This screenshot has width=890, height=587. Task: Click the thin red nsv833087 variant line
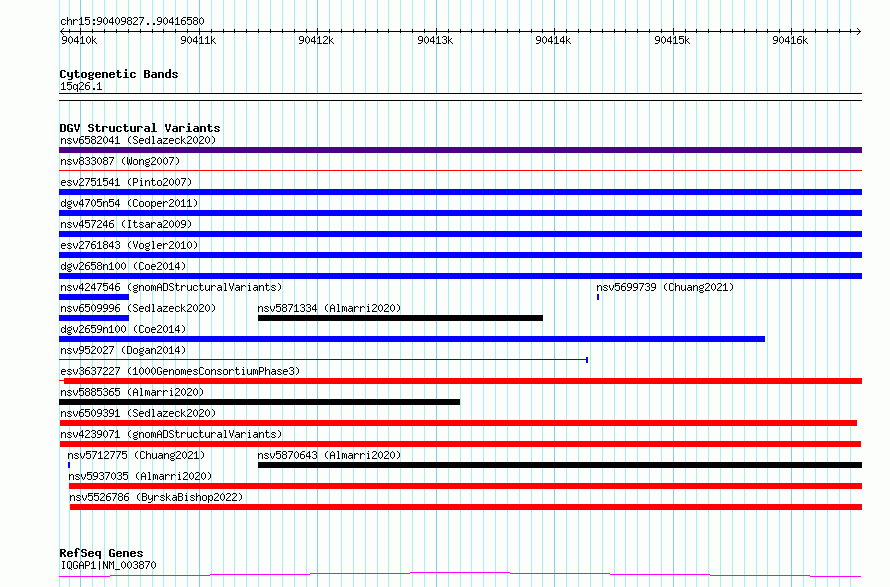pyautogui.click(x=460, y=170)
